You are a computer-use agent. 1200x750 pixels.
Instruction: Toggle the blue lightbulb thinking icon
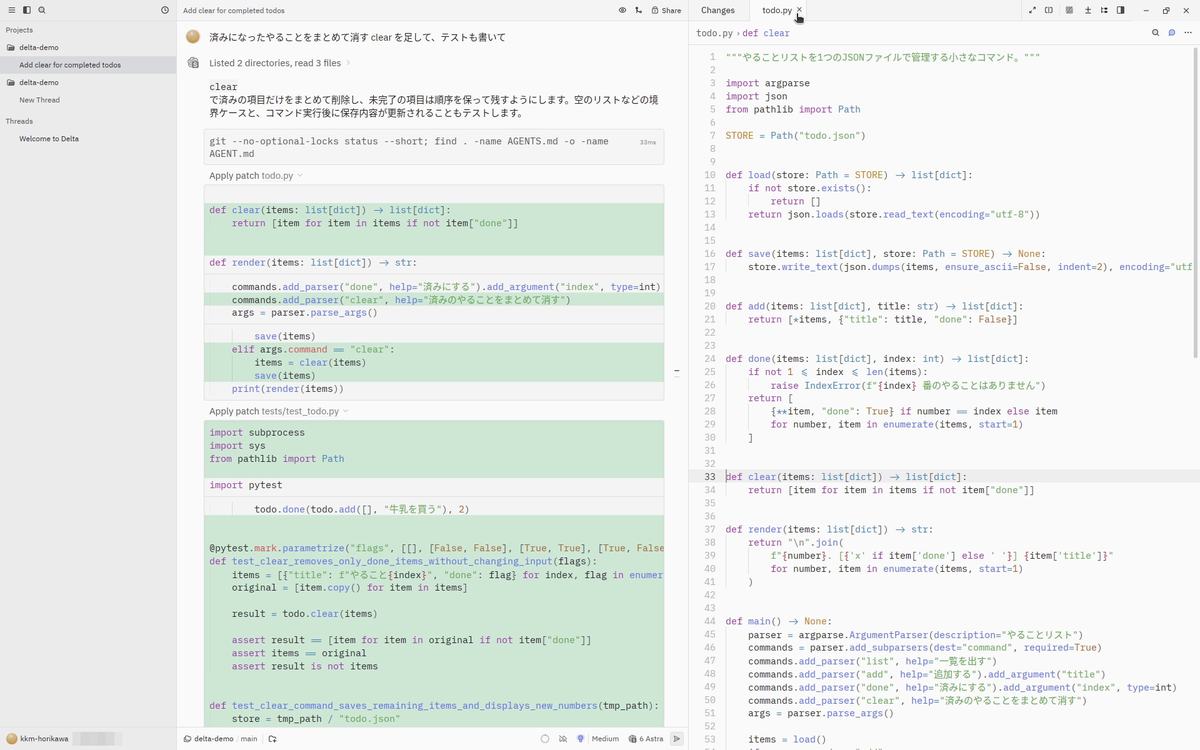tap(580, 739)
